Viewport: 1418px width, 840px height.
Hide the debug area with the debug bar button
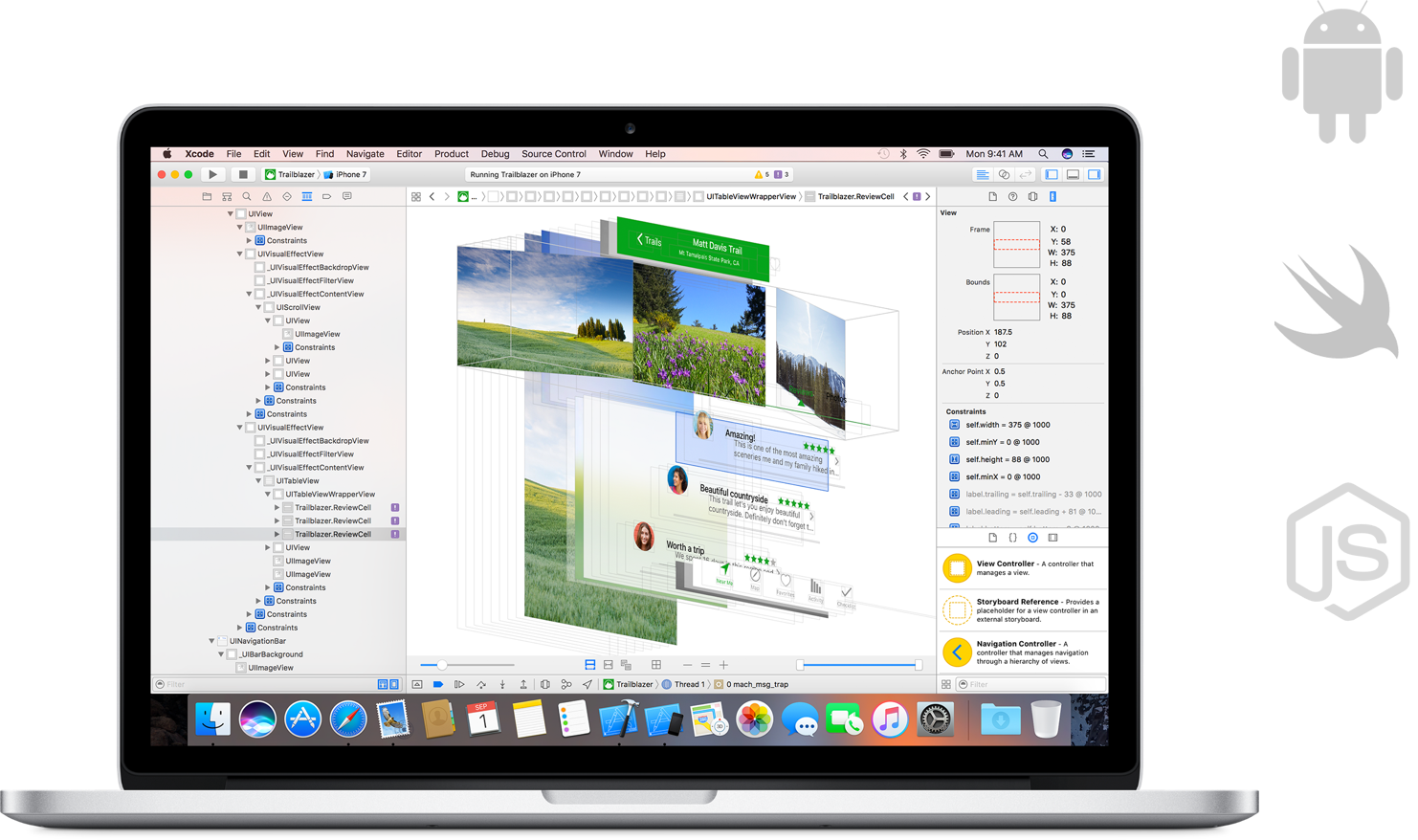coord(417,684)
